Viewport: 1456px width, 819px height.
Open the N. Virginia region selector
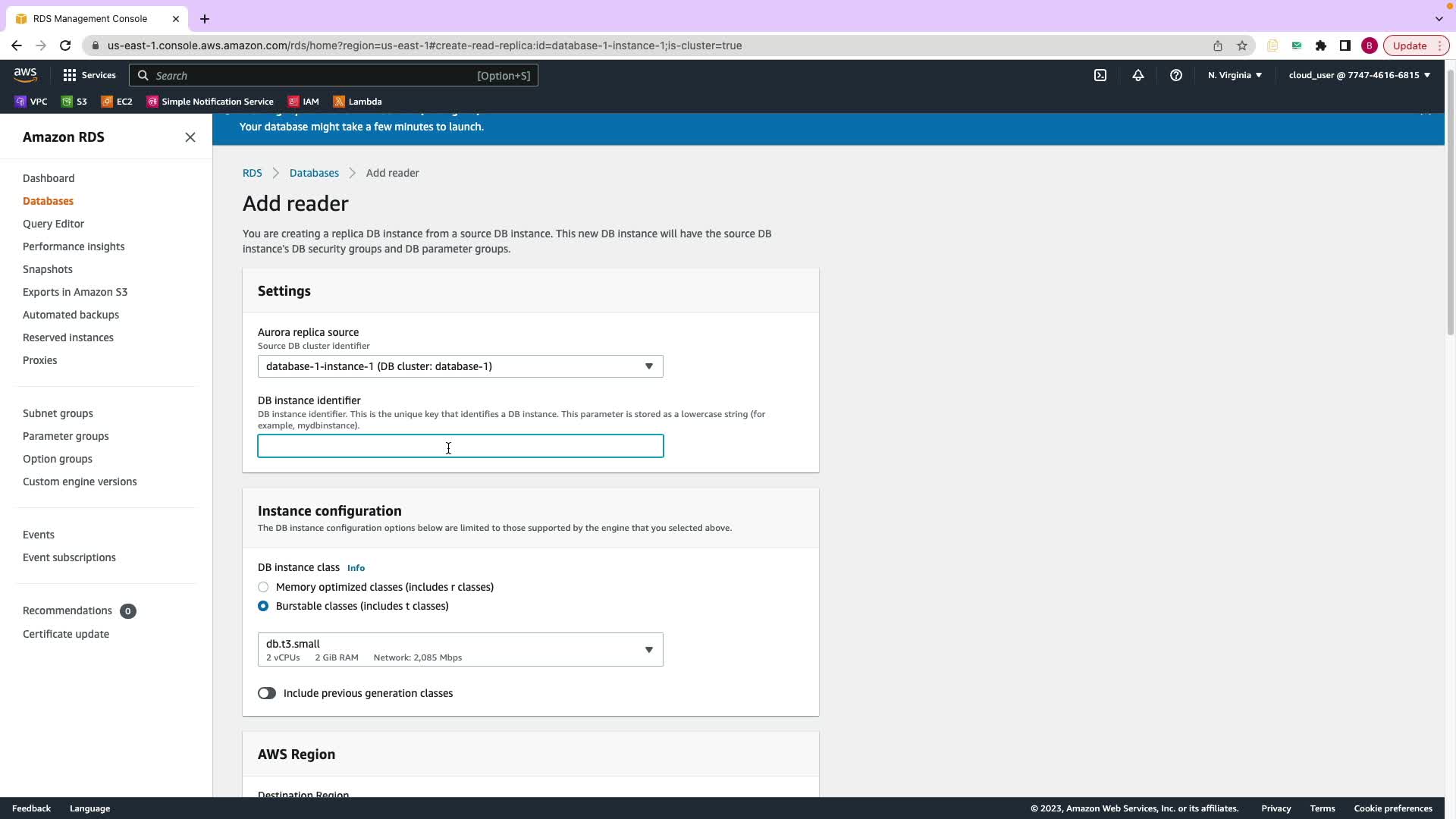[x=1235, y=75]
